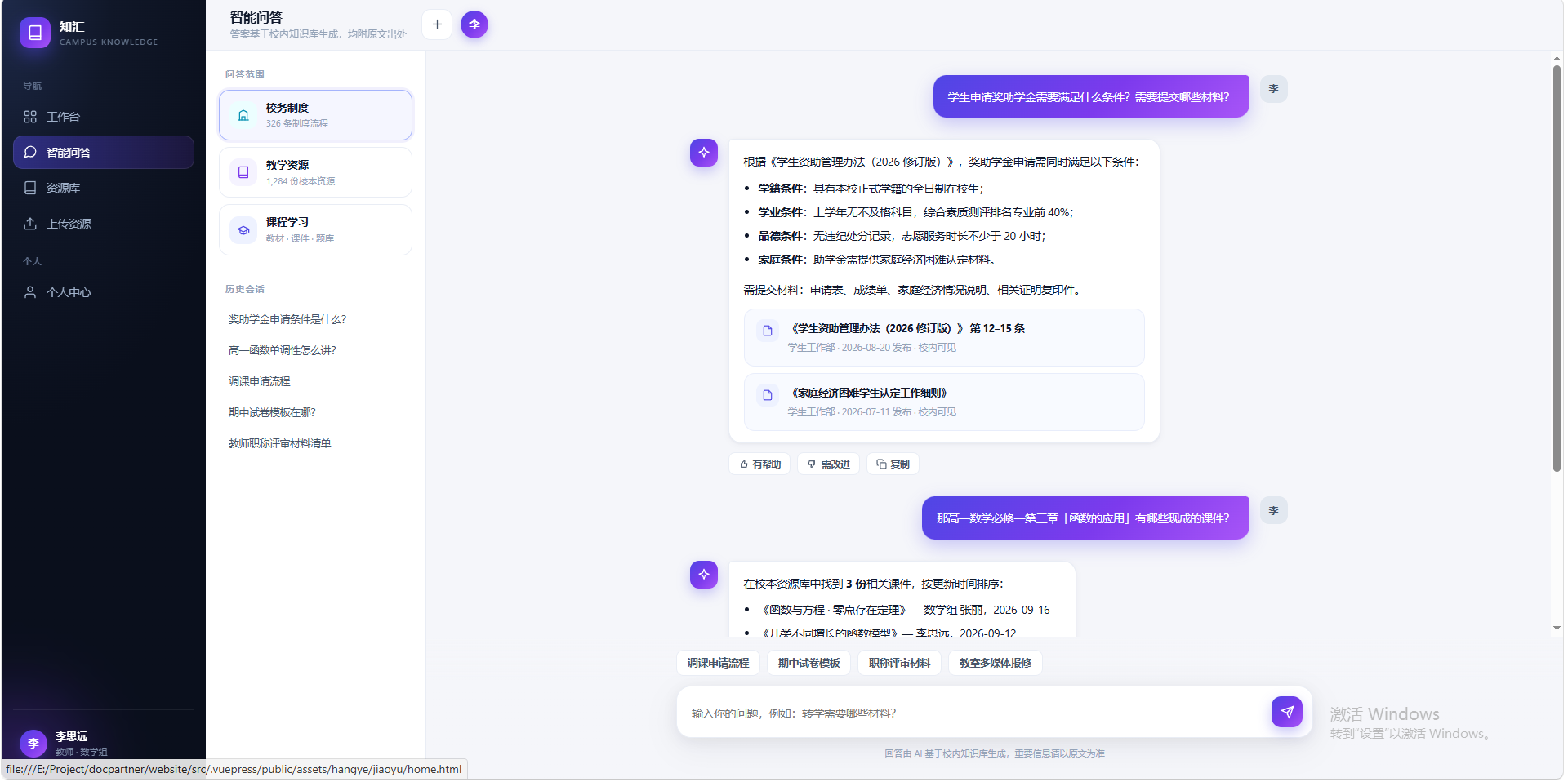Click the AI sparkle avatar beside first answer
Image resolution: width=1568 pixels, height=782 pixels.
coord(704,153)
